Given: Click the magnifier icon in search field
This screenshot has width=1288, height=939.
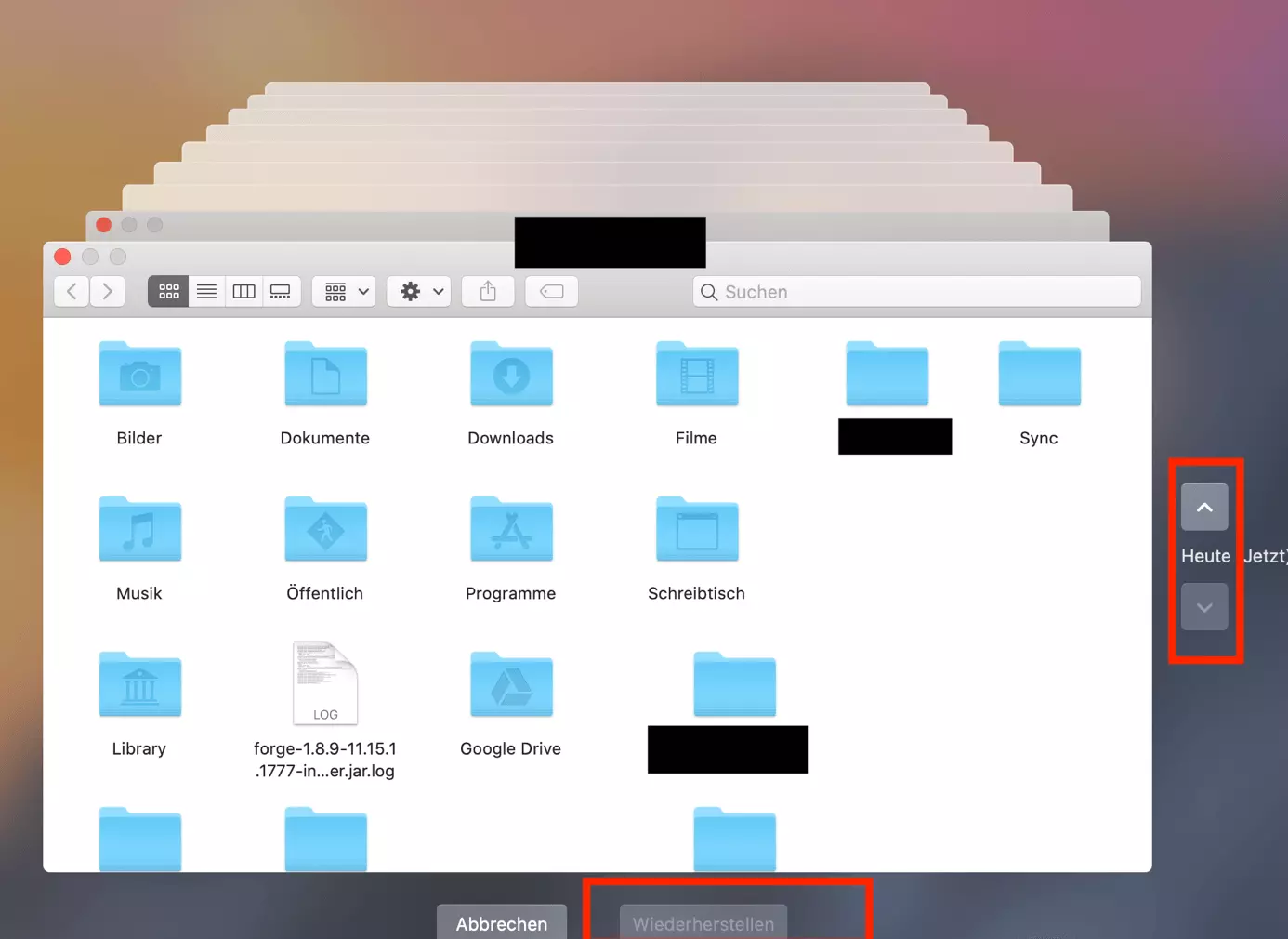Looking at the screenshot, I should coord(709,292).
